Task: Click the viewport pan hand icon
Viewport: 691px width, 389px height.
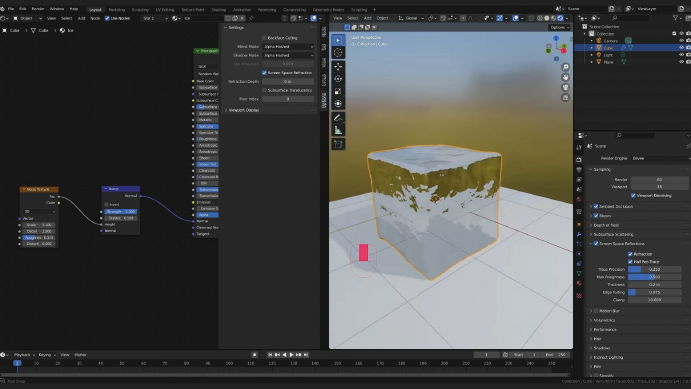Action: point(565,77)
